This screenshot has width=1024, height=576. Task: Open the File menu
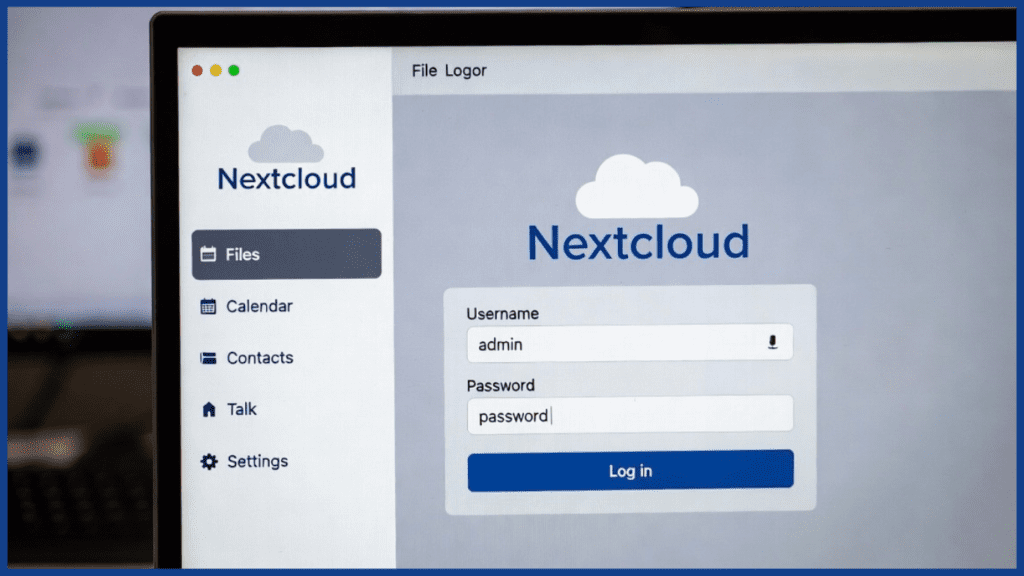424,70
